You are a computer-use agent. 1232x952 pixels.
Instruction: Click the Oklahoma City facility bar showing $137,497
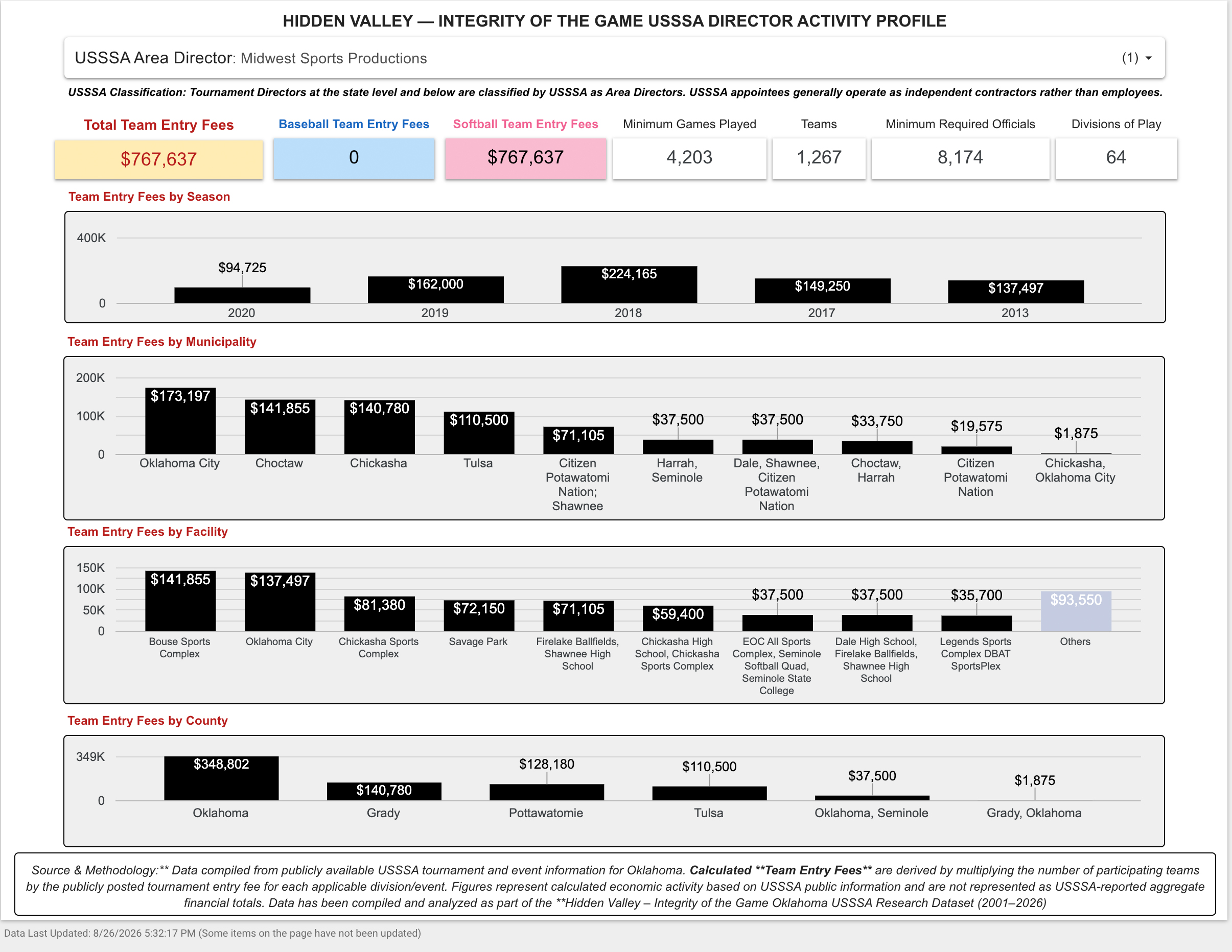[x=280, y=602]
